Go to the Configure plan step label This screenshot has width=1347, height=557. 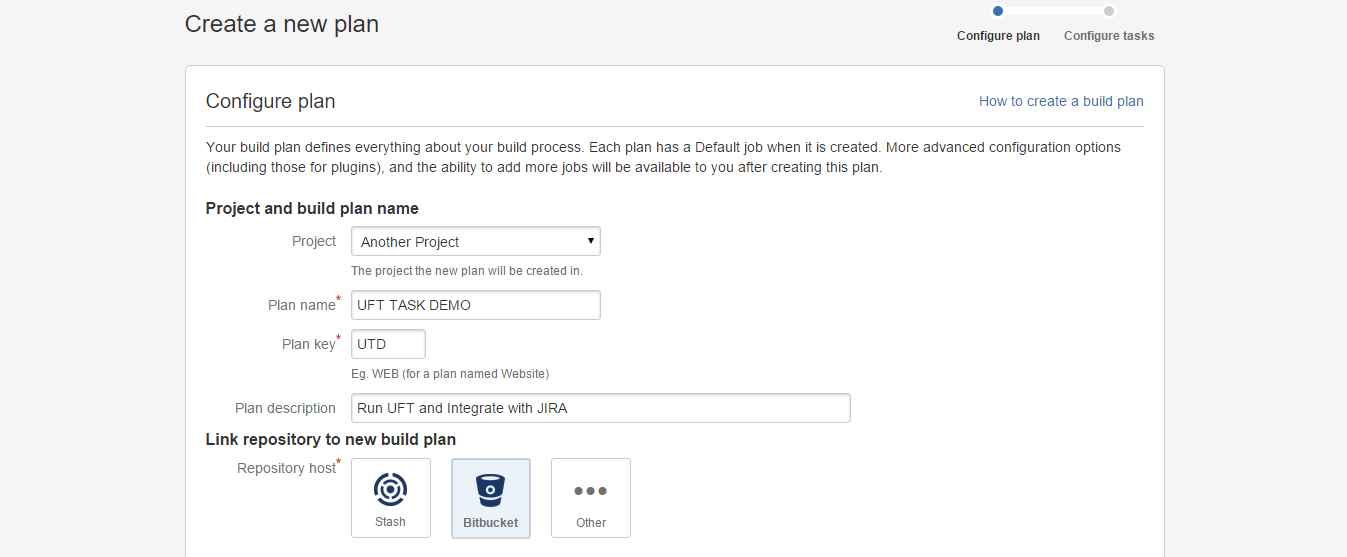point(998,36)
